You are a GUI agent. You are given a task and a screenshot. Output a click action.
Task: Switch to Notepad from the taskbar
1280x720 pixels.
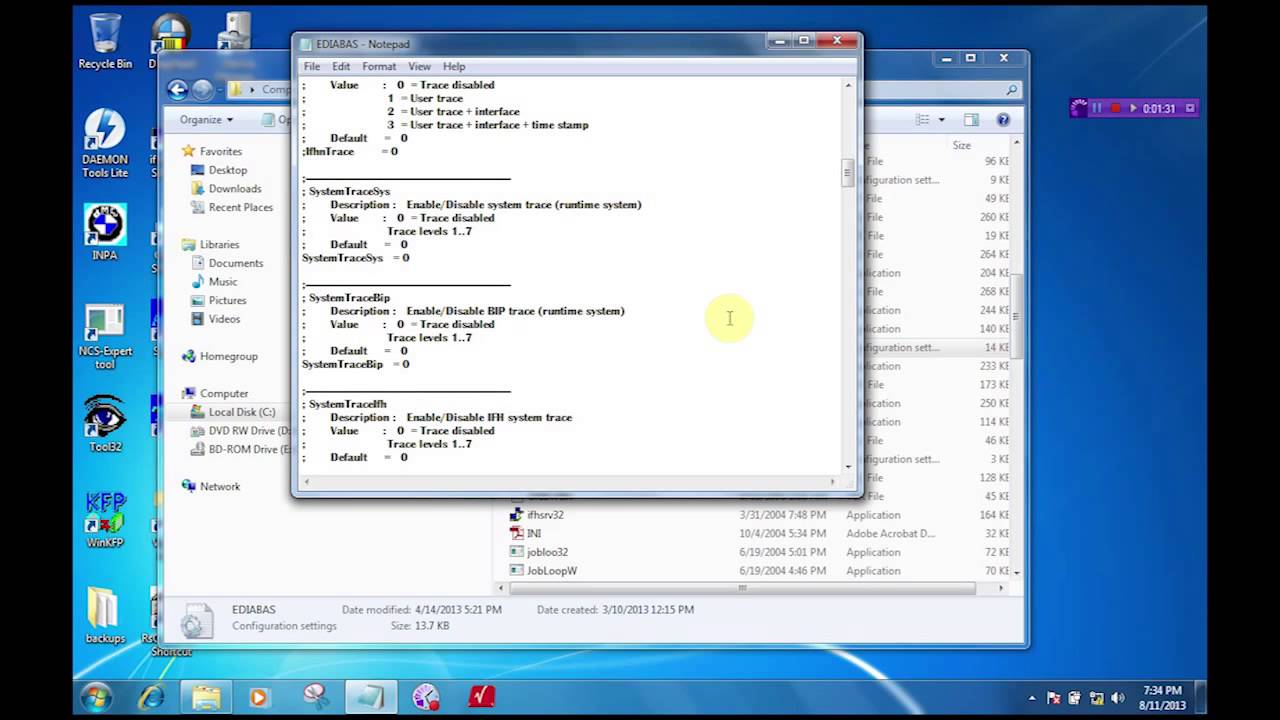tap(370, 697)
